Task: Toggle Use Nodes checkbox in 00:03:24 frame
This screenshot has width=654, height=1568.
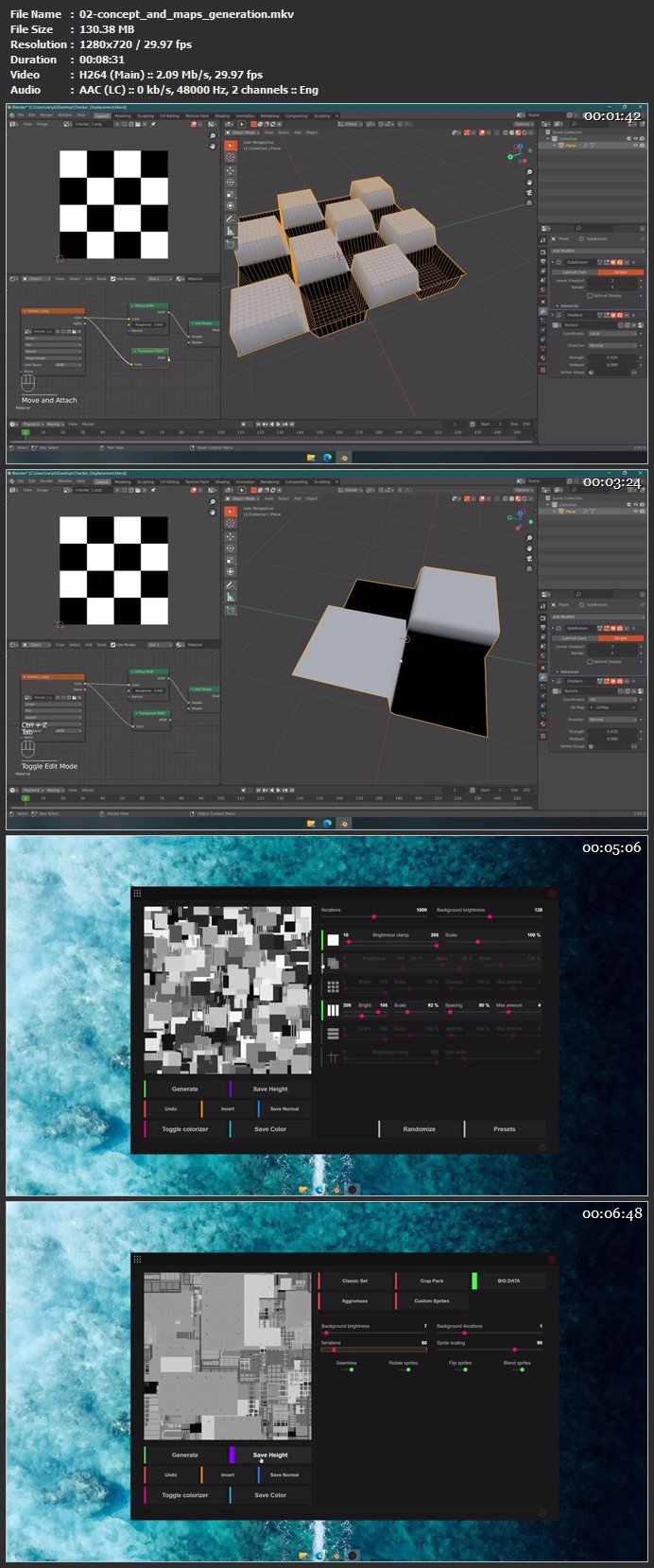Action: click(113, 645)
